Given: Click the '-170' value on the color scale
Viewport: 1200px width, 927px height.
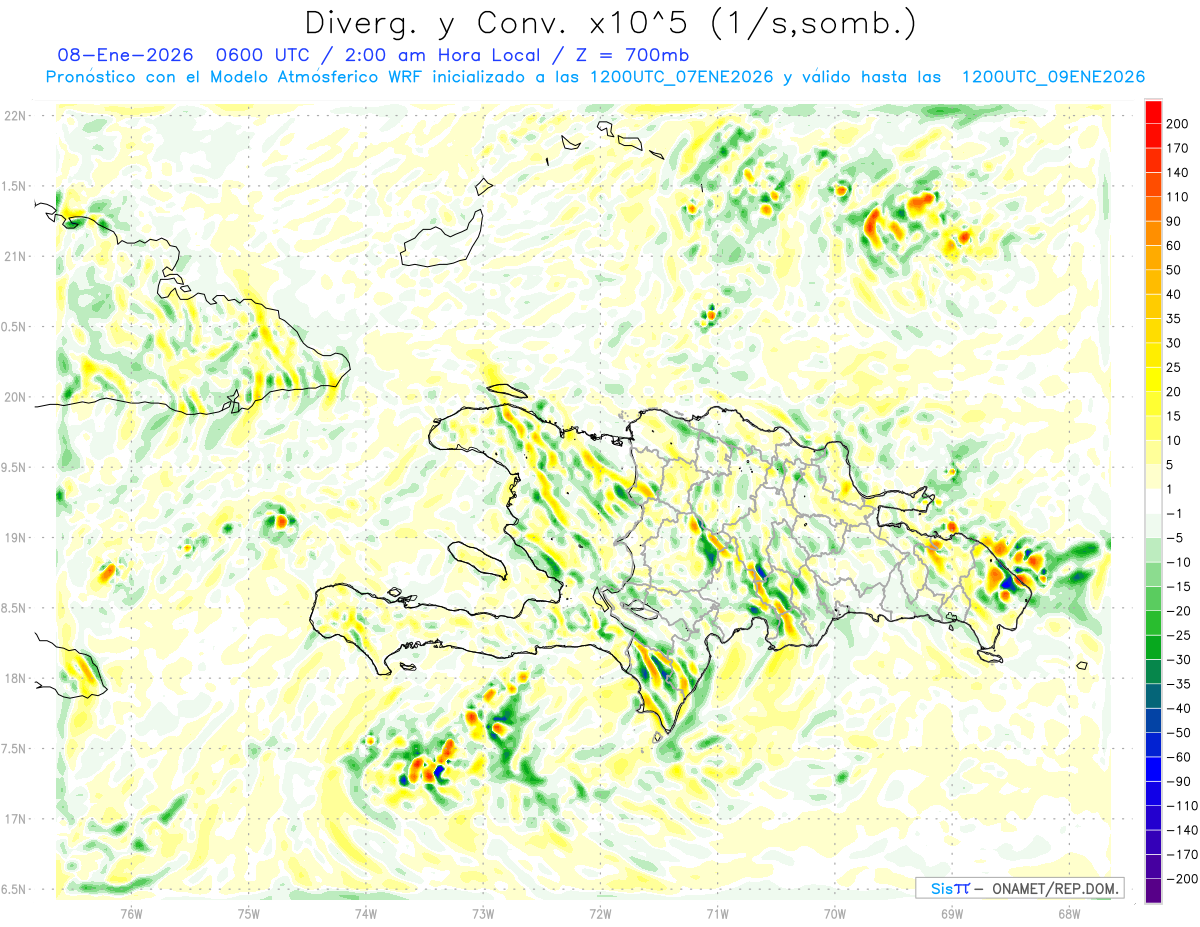Looking at the screenshot, I should click(x=1183, y=855).
